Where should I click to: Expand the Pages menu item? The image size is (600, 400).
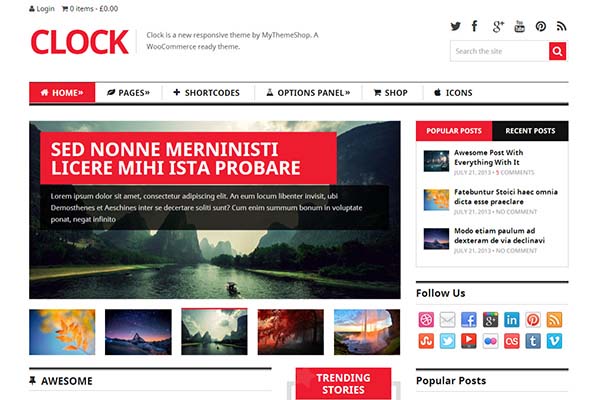point(129,93)
